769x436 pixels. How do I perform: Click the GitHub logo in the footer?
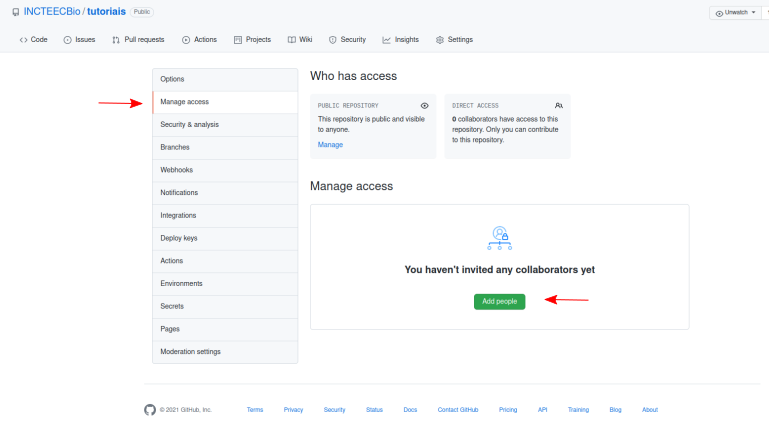pos(150,410)
